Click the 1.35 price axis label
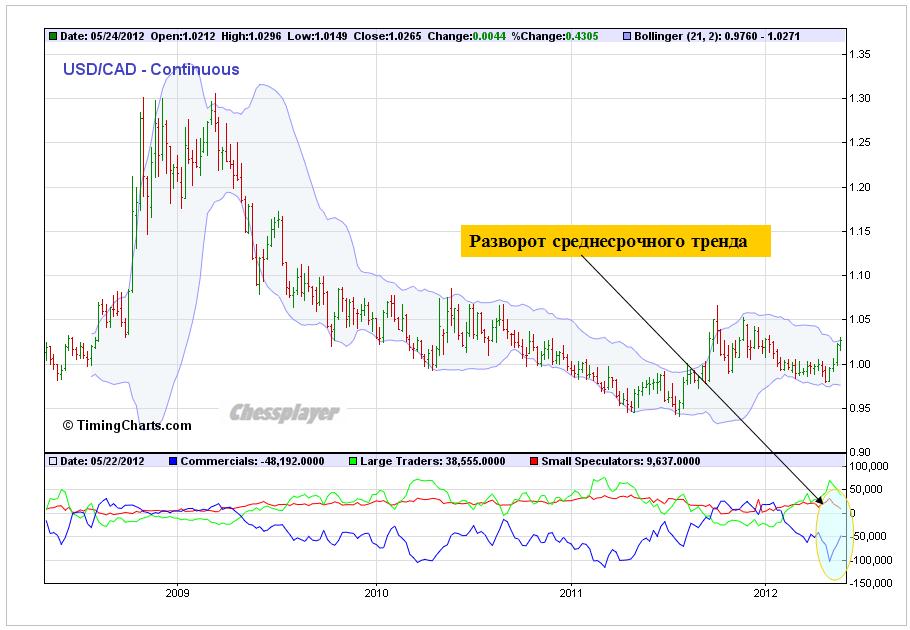The image size is (910, 630). (x=862, y=54)
